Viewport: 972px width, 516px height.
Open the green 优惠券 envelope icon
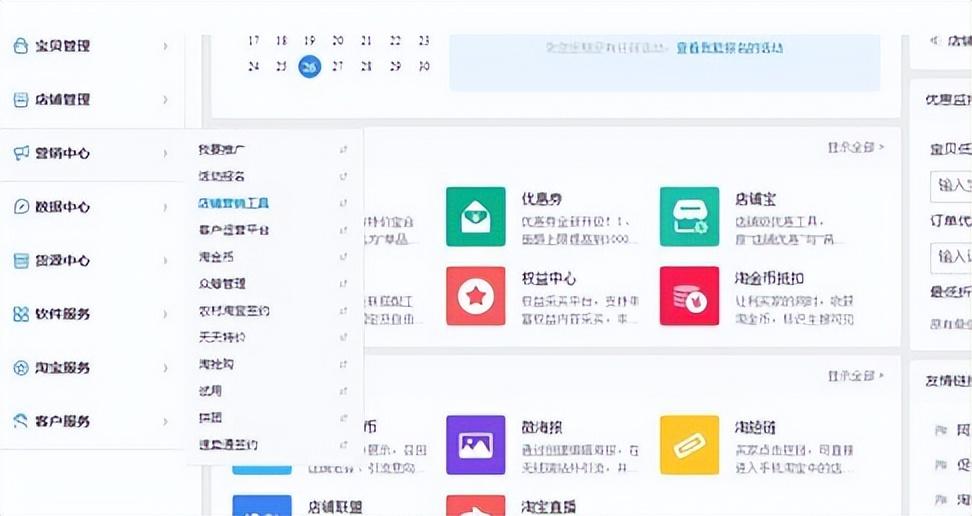pyautogui.click(x=475, y=216)
